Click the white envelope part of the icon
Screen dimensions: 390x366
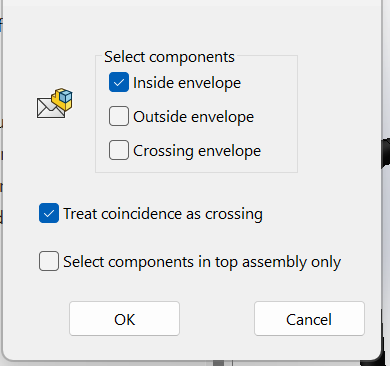[48, 108]
